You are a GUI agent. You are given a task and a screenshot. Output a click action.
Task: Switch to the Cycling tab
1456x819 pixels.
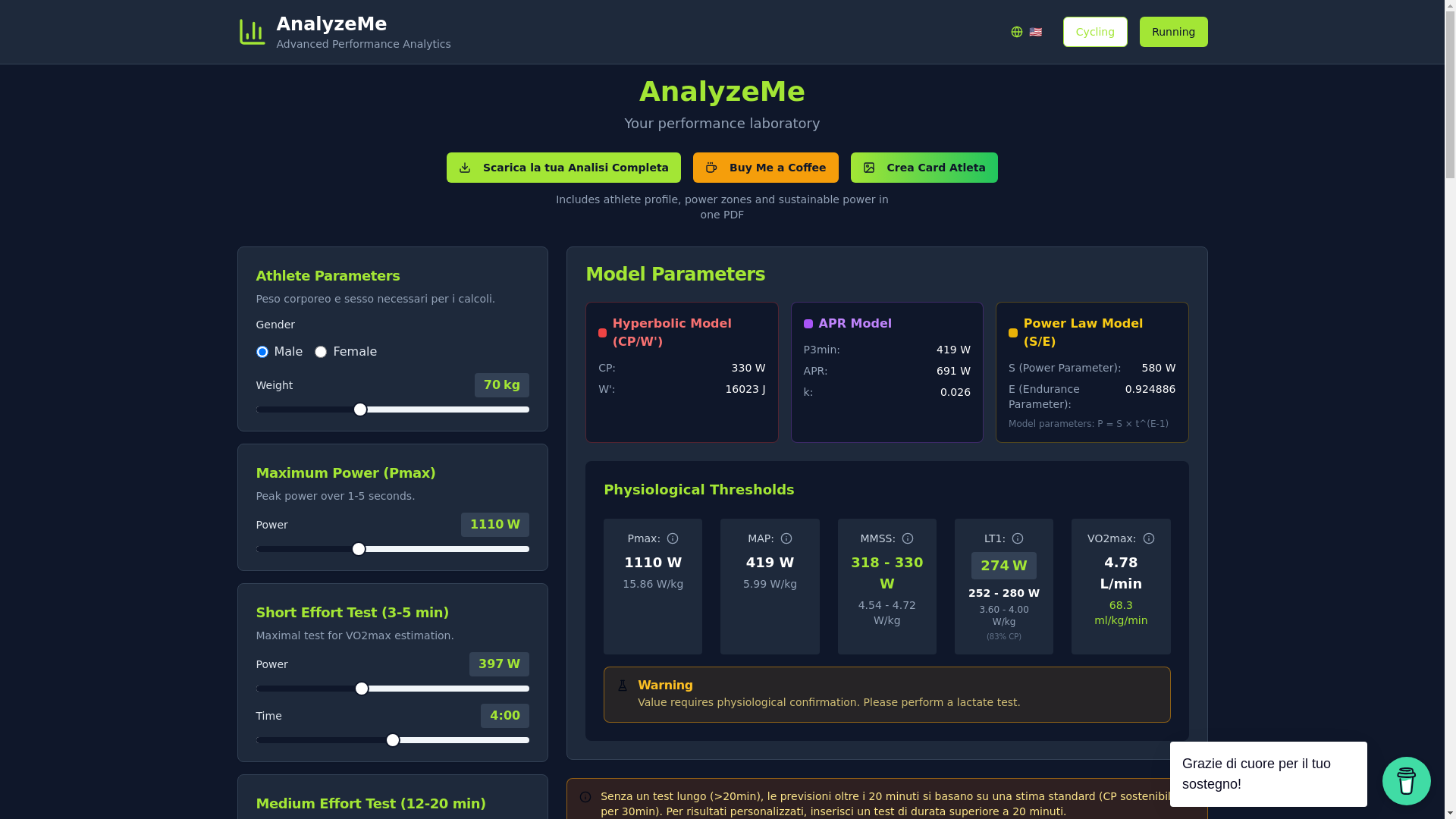[1095, 32]
